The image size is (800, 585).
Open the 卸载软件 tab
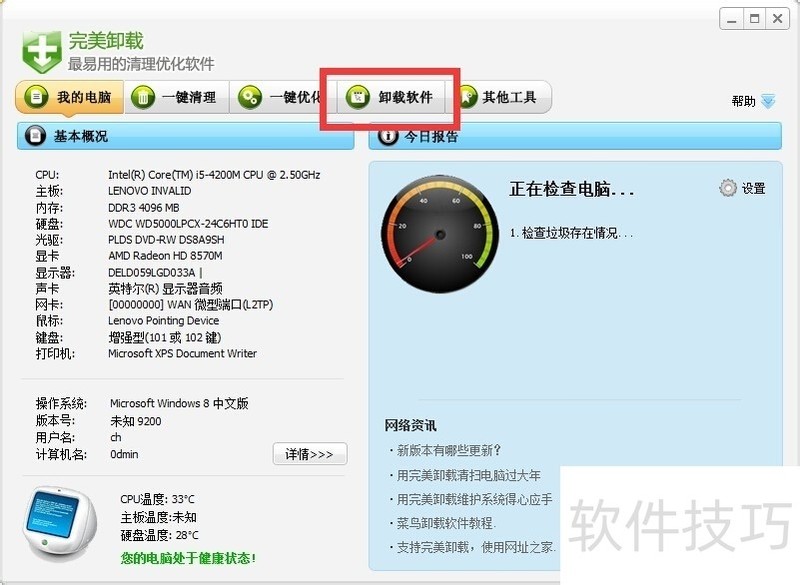390,97
